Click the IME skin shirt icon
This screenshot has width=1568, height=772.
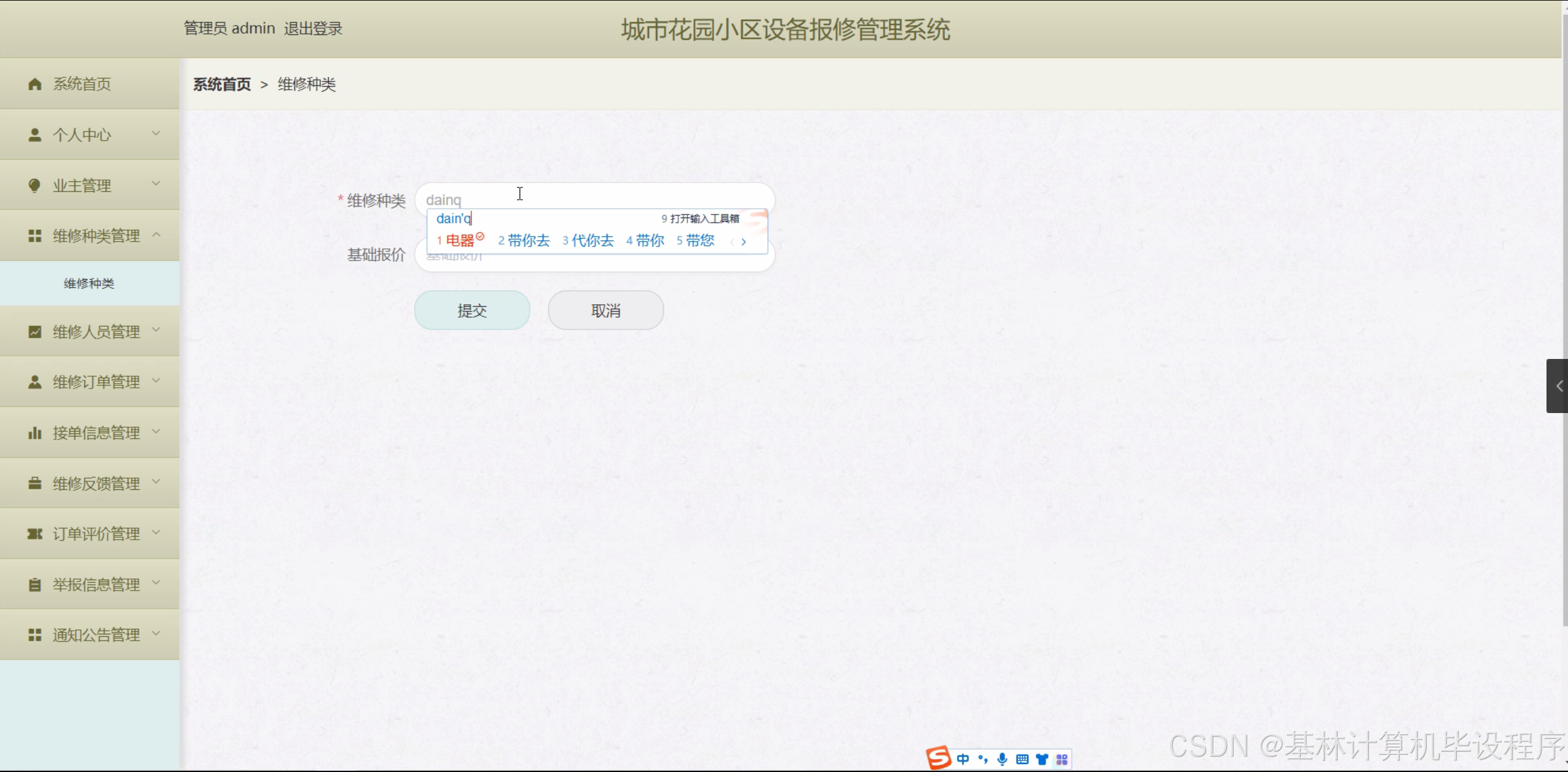coord(1042,759)
